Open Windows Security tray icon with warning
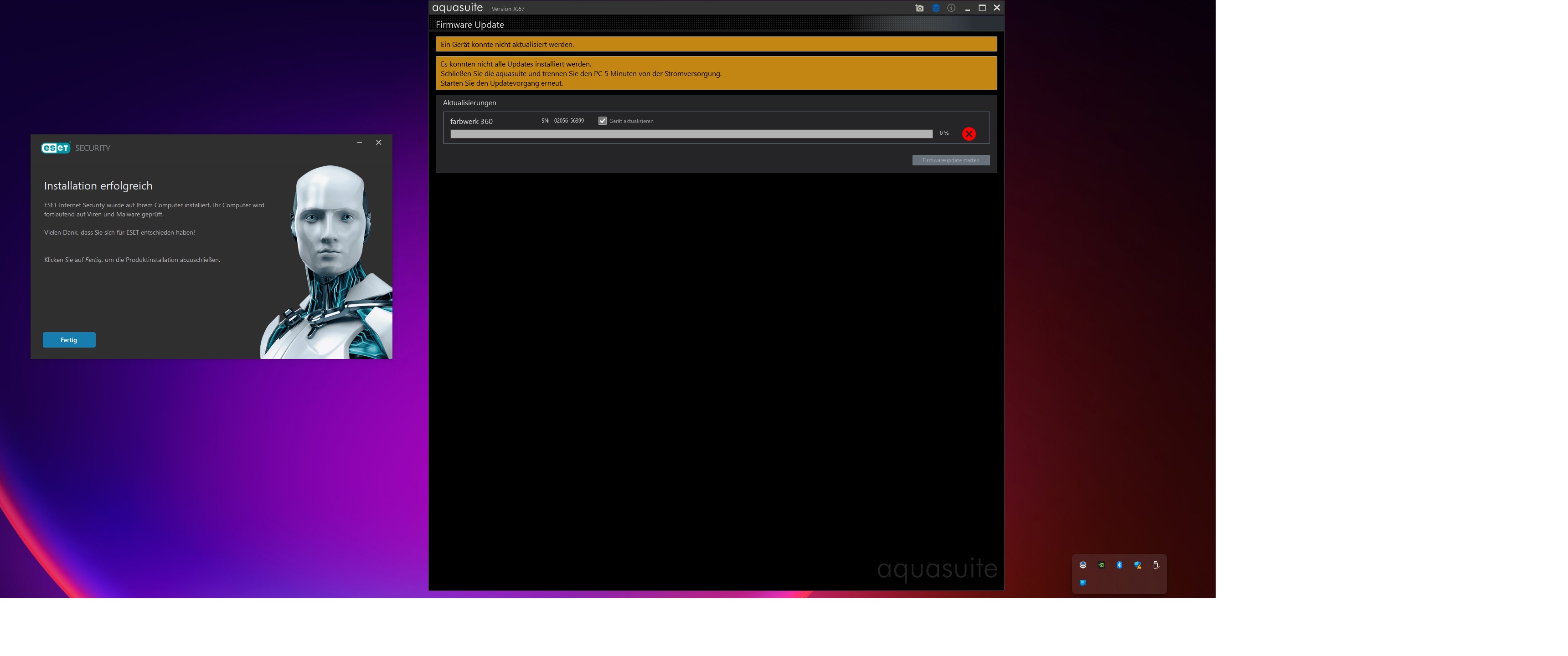The width and height of the screenshot is (1568, 656). point(1138,565)
